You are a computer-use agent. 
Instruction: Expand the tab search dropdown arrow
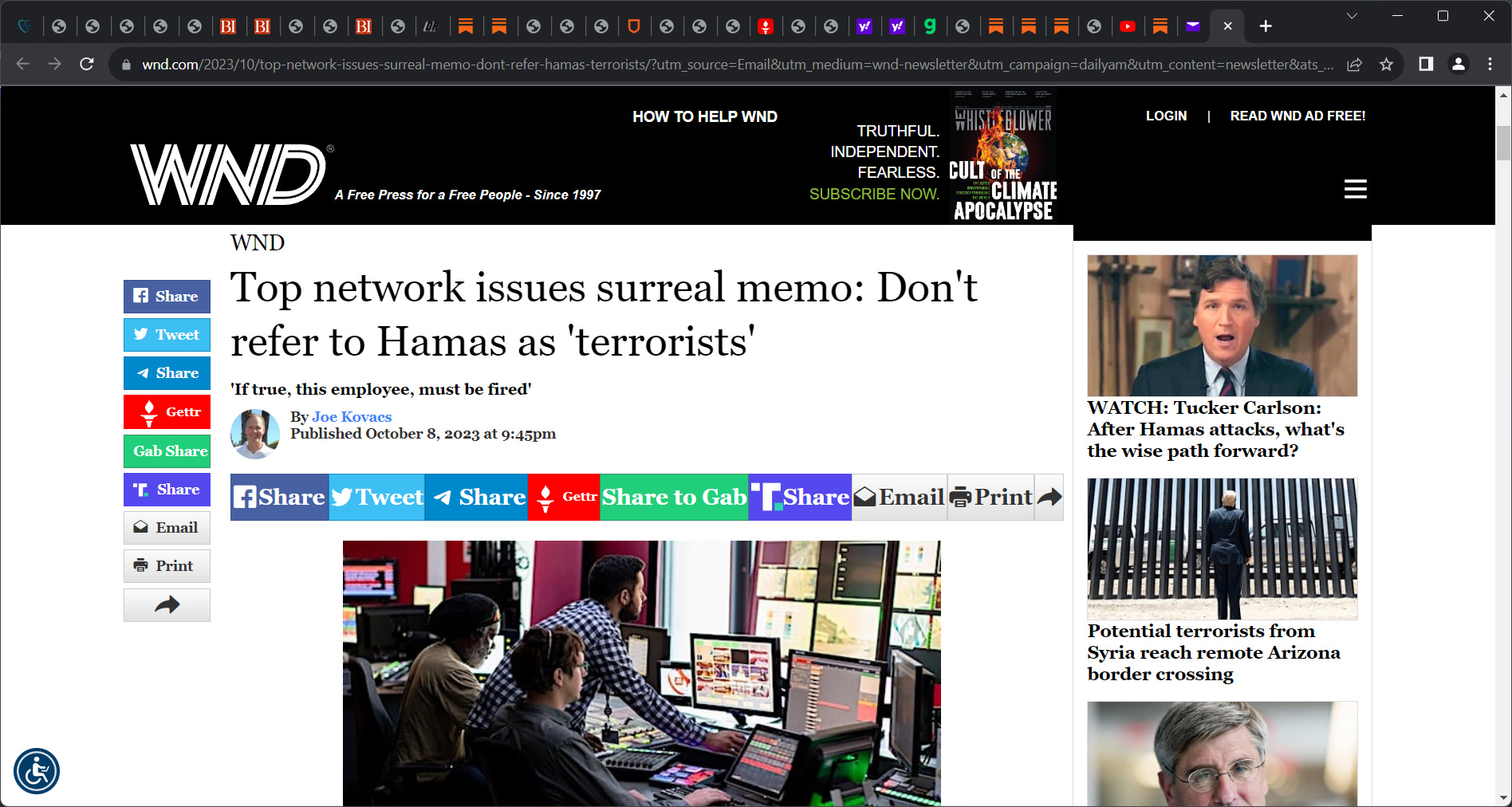(x=1352, y=16)
